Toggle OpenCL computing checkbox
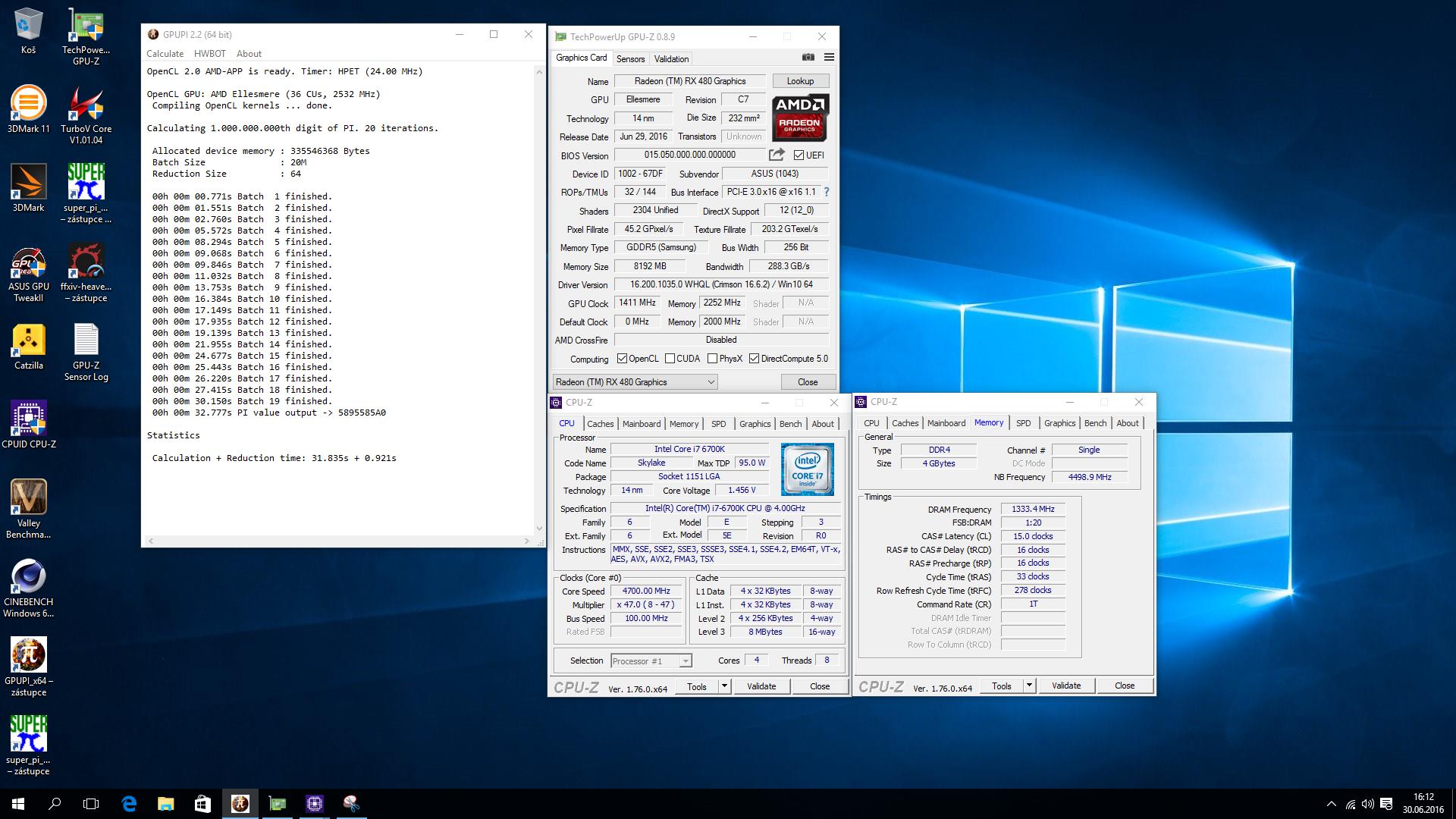 tap(622, 359)
